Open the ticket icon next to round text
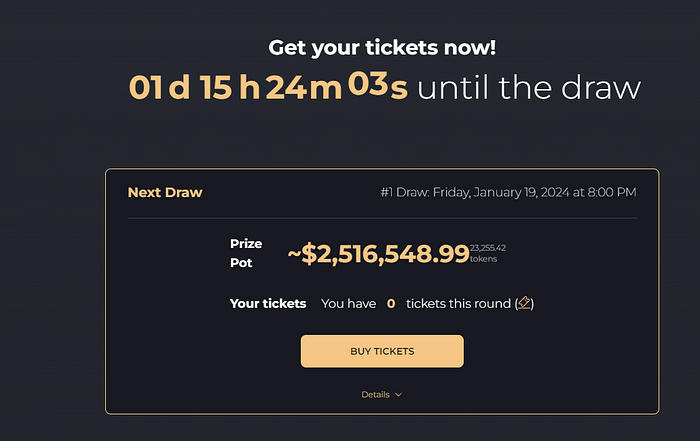The height and width of the screenshot is (441, 700). tap(524, 303)
